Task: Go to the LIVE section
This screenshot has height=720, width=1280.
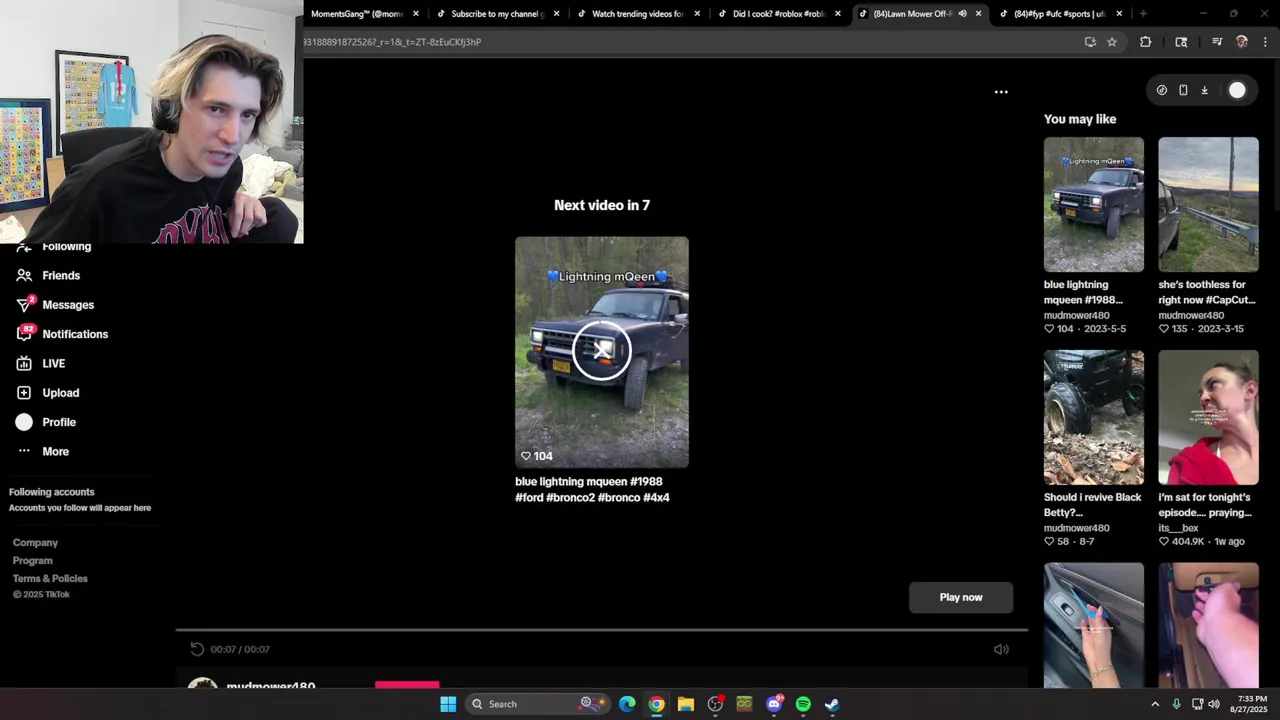Action: 41,364
